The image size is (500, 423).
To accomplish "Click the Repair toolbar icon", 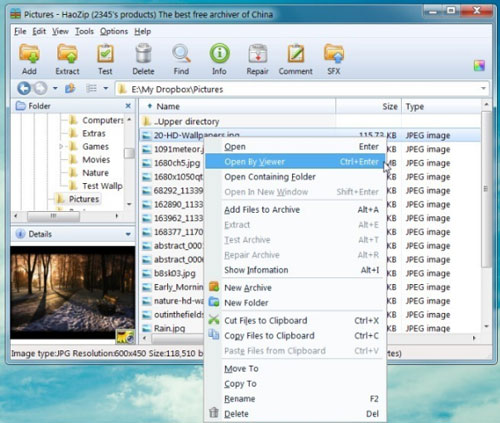I will click(257, 53).
